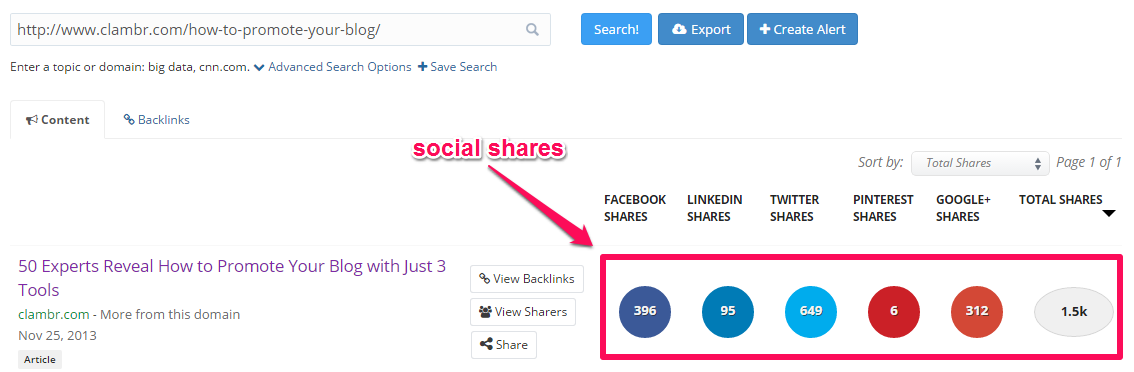Click the Create Alert button
Image resolution: width=1134 pixels, height=372 pixels.
pos(802,30)
